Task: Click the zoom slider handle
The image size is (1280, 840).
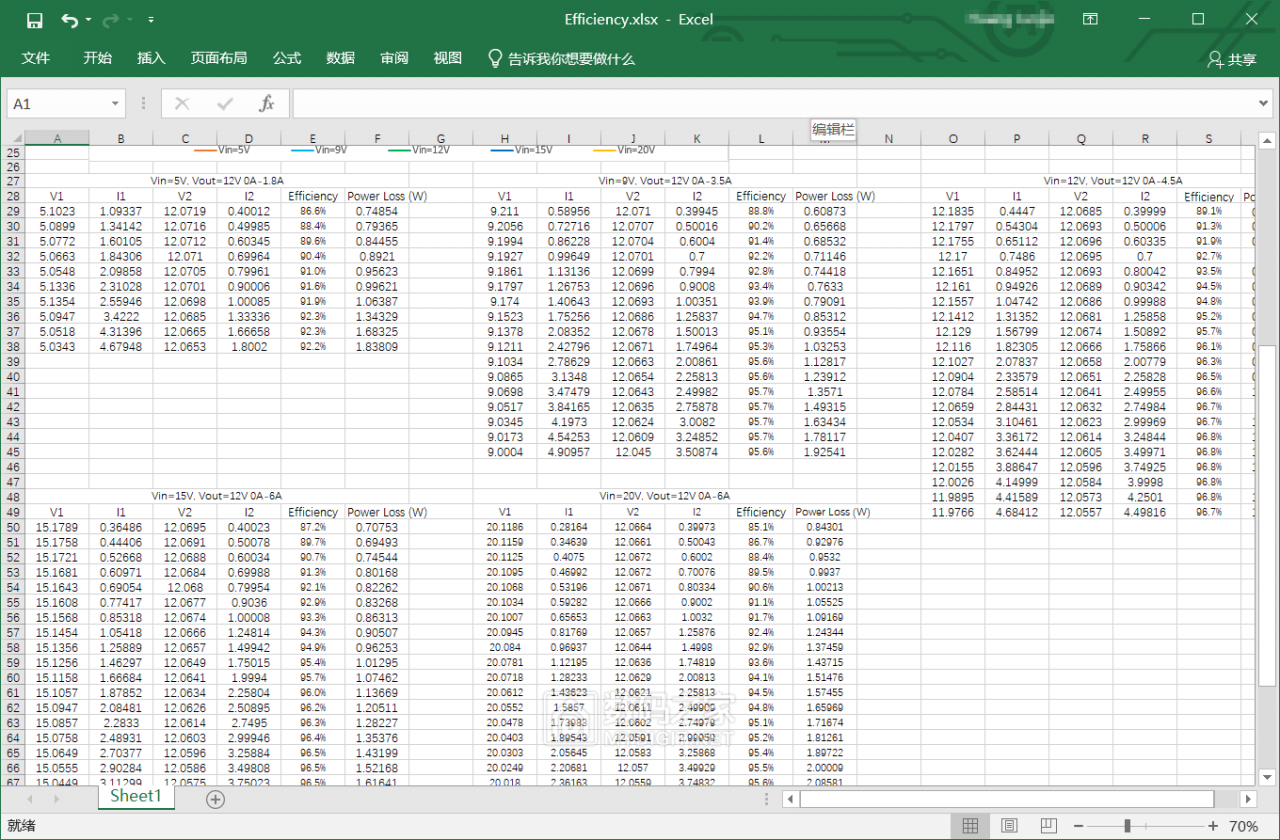Action: (1128, 826)
